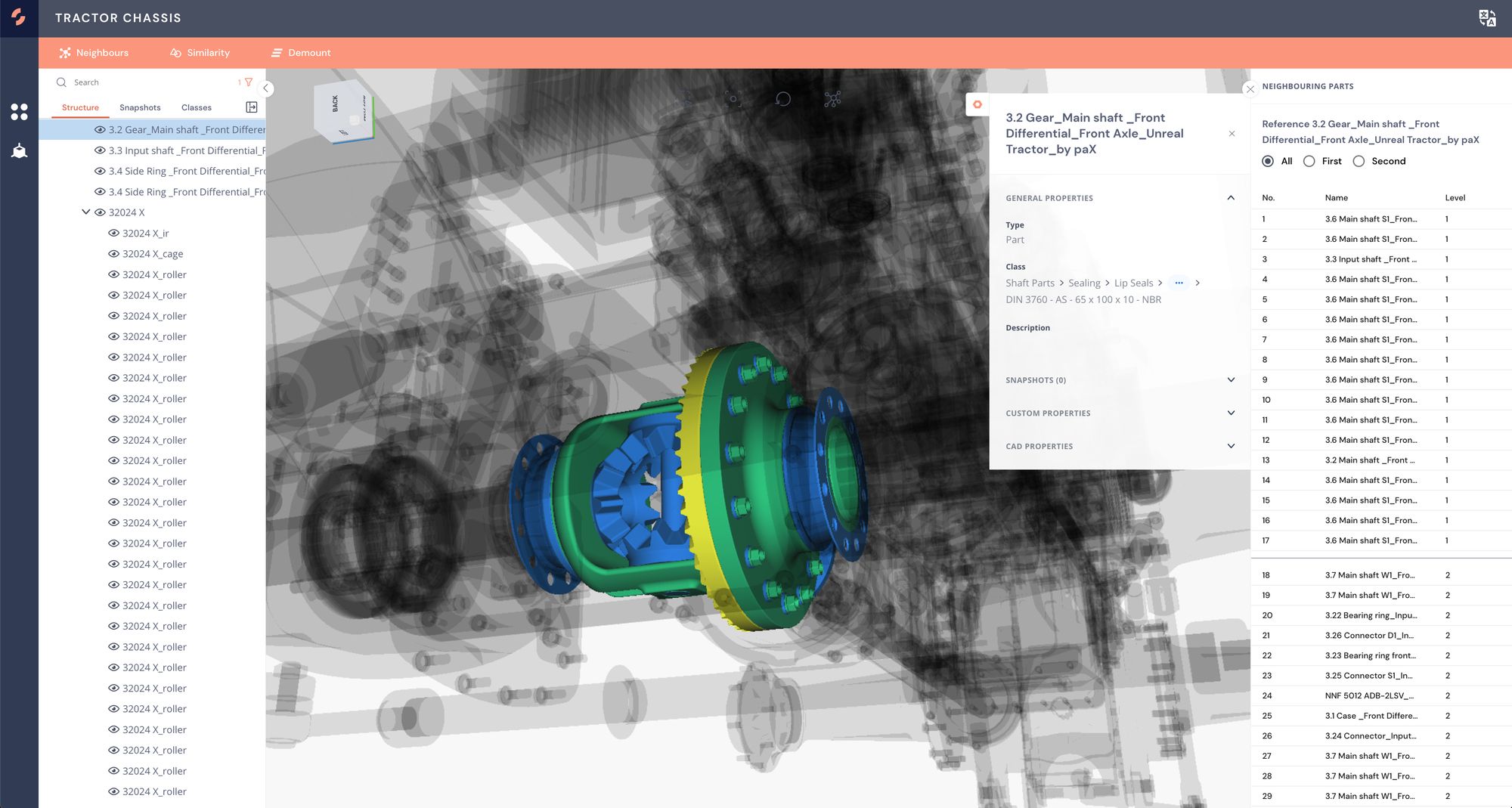The width and height of the screenshot is (1512, 808).
Task: Open the four-dot apps grid in sidebar
Action: pos(19,112)
